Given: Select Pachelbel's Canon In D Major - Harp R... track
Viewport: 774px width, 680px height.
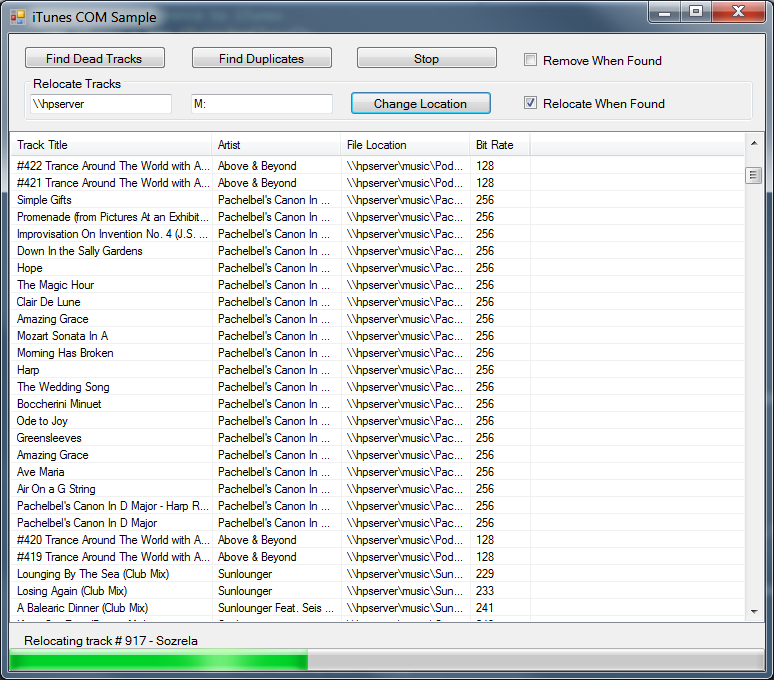Looking at the screenshot, I should (x=377, y=506).
